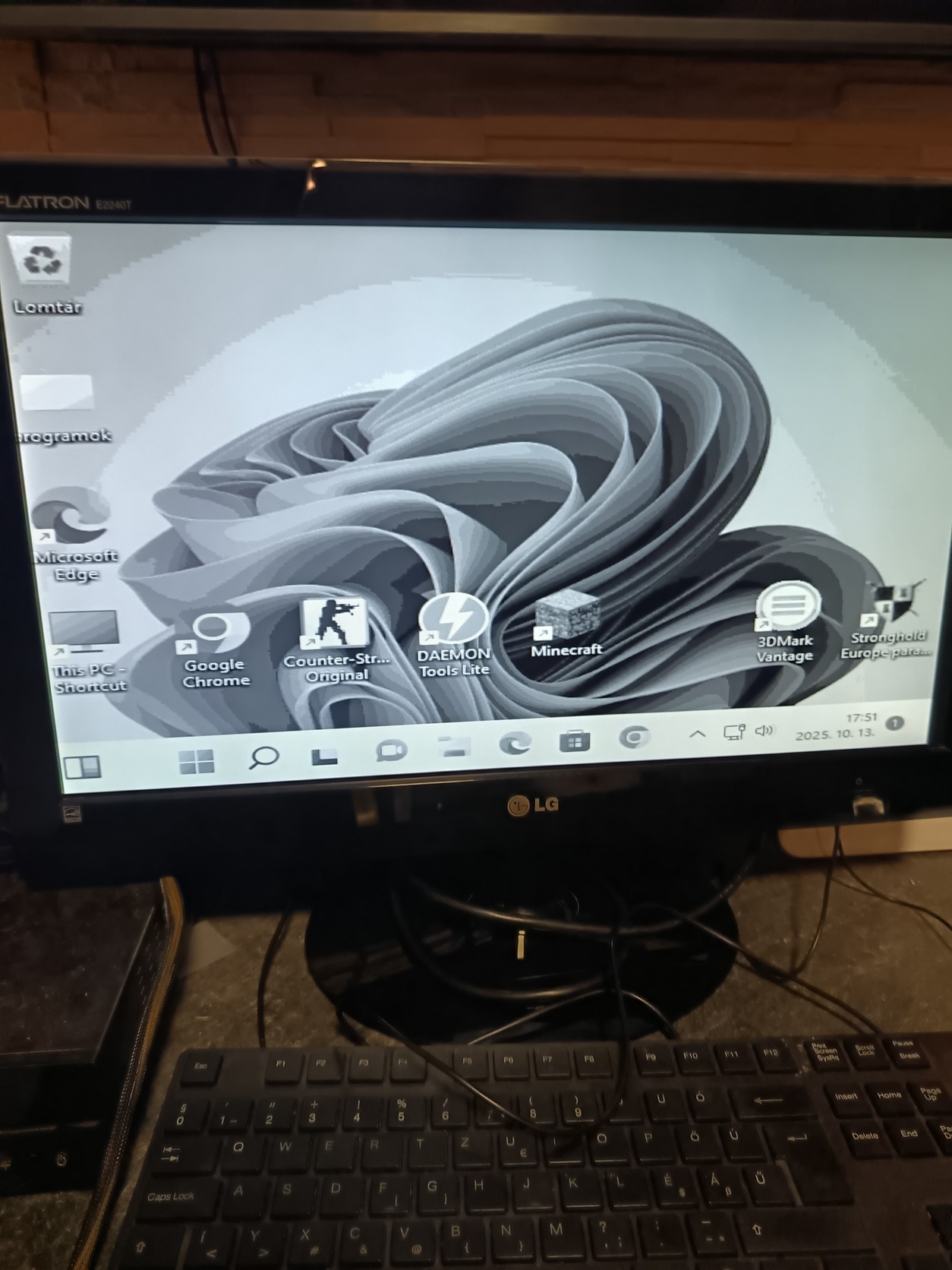This screenshot has height=1270, width=952.
Task: Open Microsoft Store from taskbar
Action: click(575, 741)
